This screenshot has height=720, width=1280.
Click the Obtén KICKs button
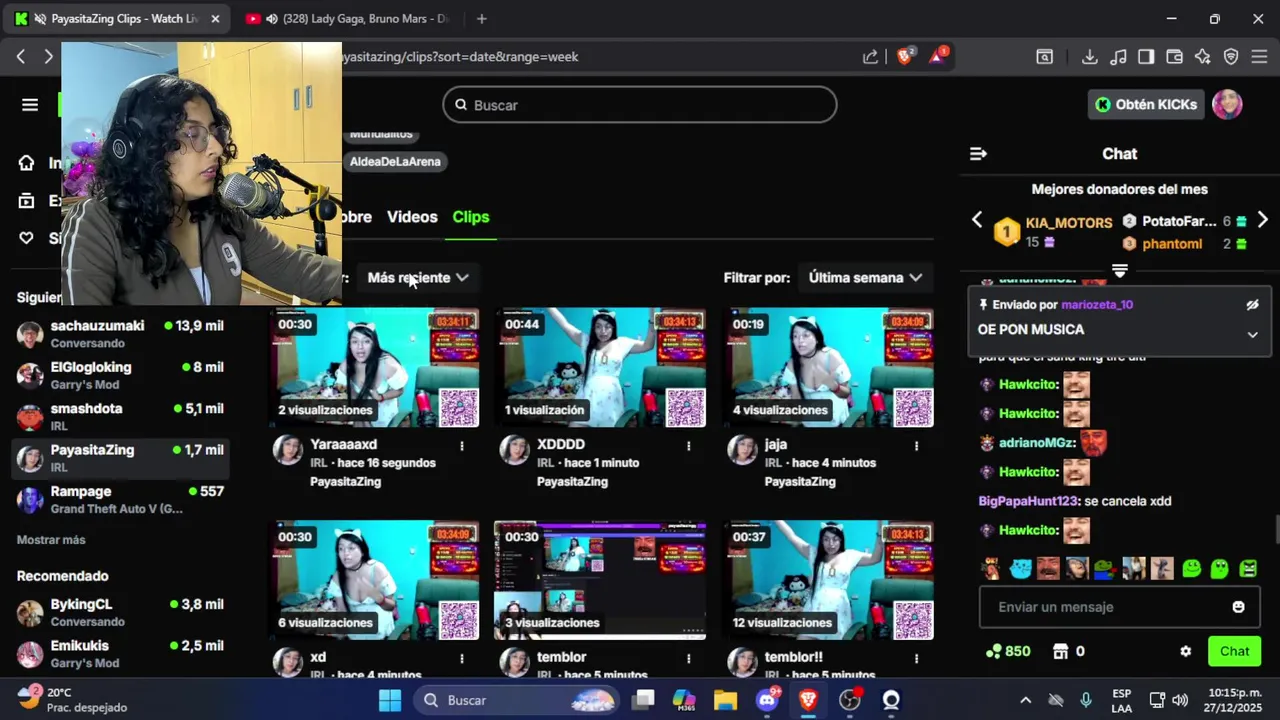point(1146,104)
